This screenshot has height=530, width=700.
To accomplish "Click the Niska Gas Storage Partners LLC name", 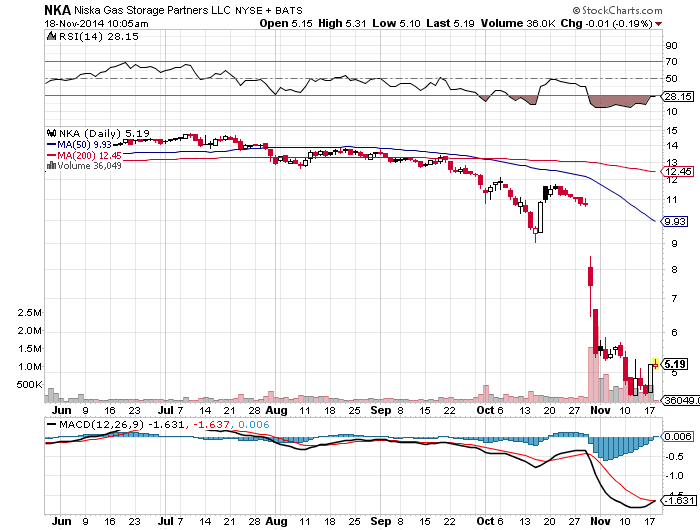I will click(152, 10).
